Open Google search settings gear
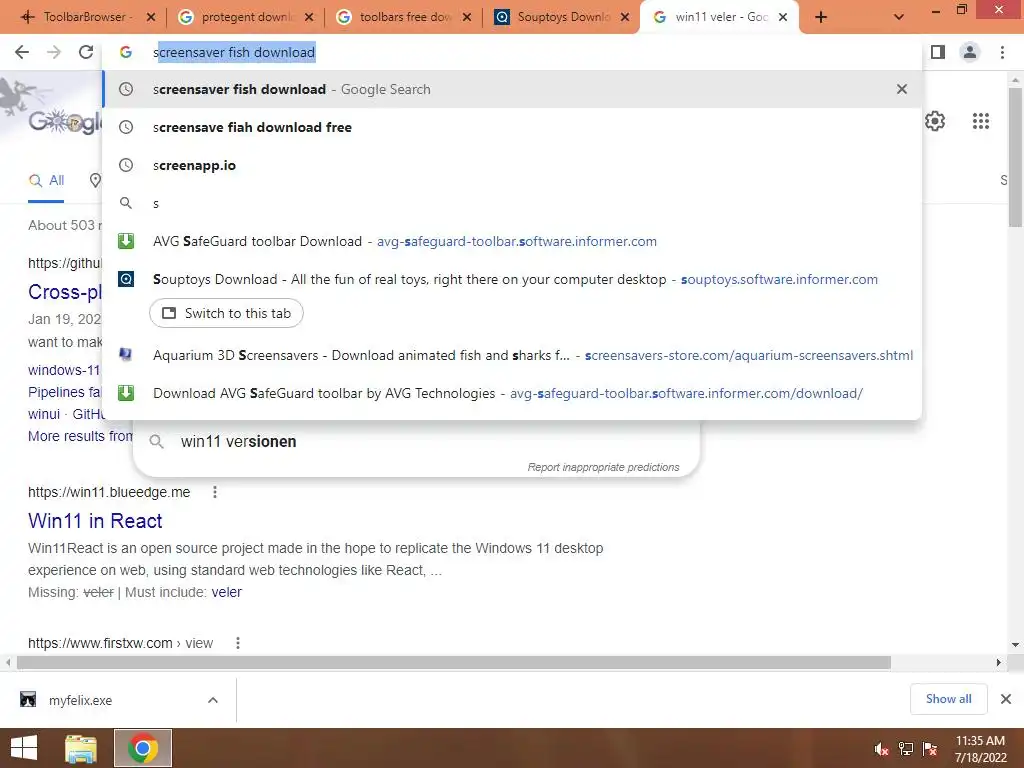The height and width of the screenshot is (768, 1024). (x=935, y=121)
